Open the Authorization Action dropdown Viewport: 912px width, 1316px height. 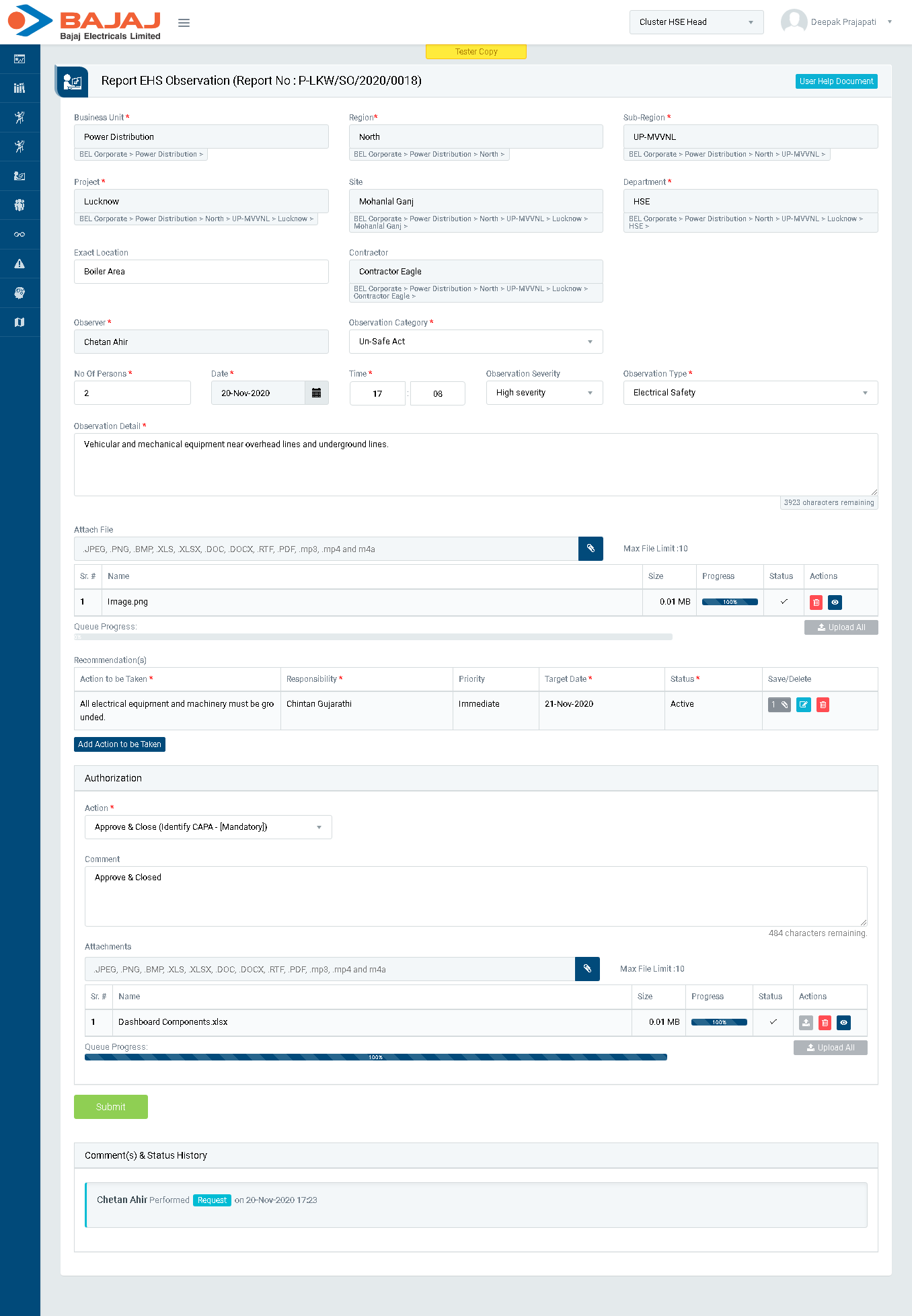coord(208,827)
